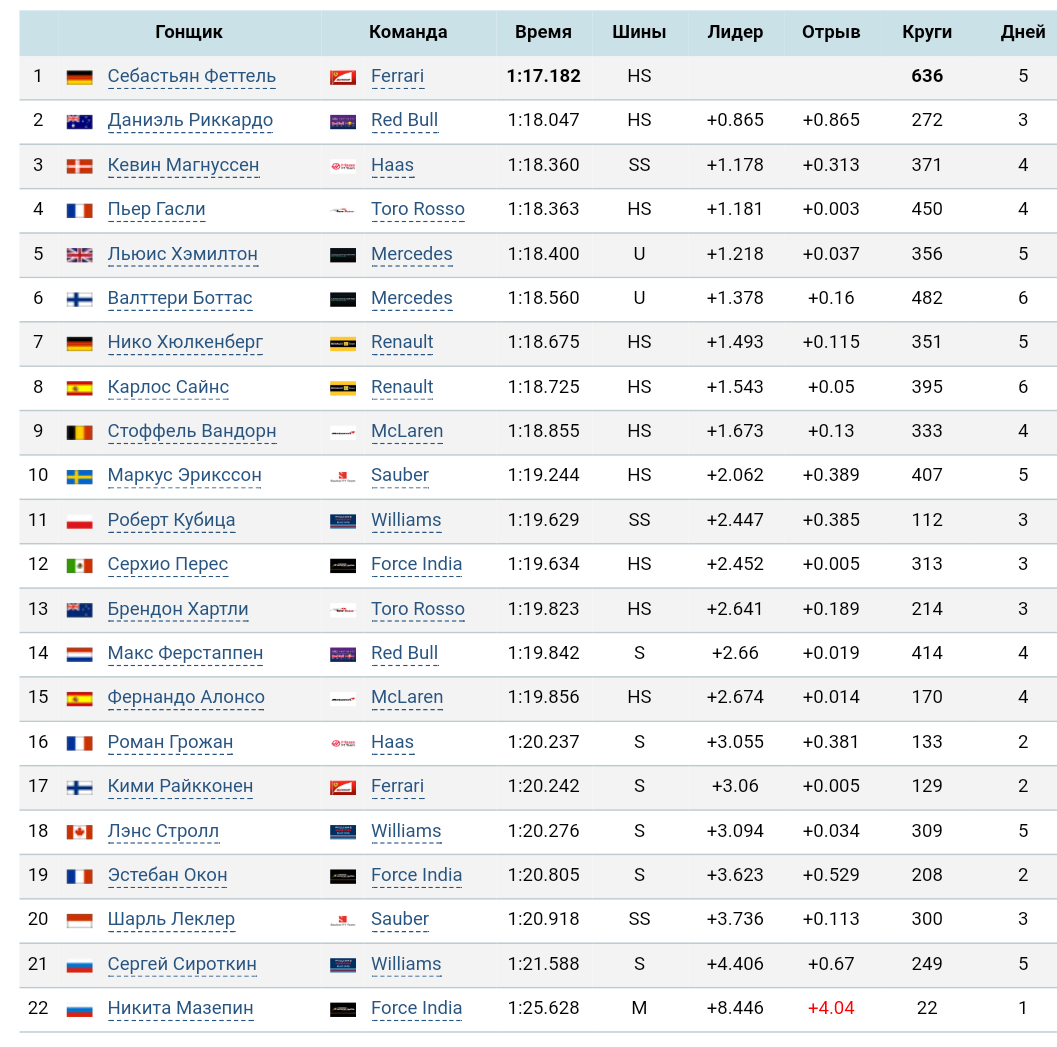Viewport: 1057px width, 1047px height.
Task: Click the Haas team logo in row 3
Action: click(343, 166)
